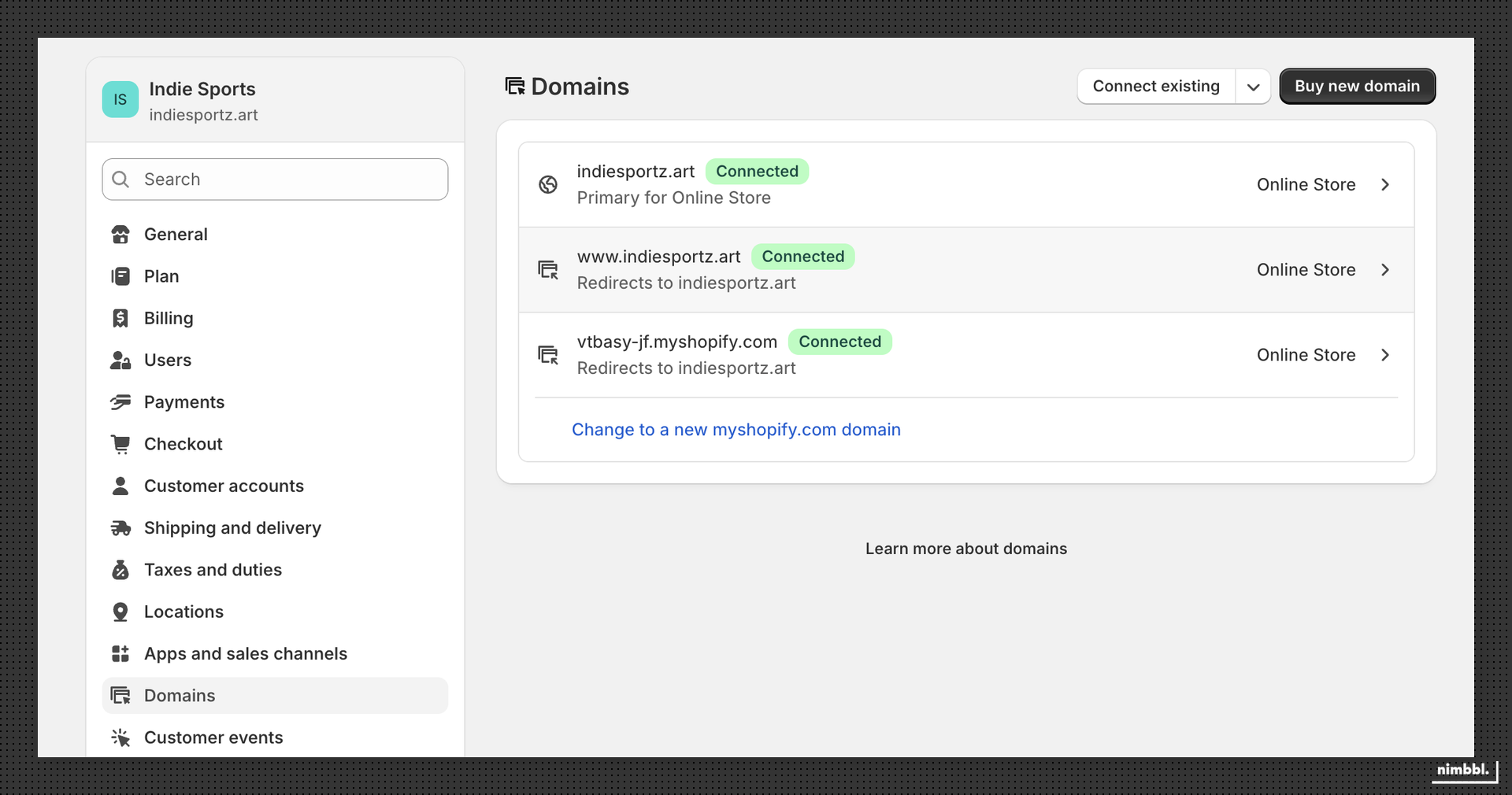This screenshot has width=1512, height=795.
Task: Click the globe icon beside indiesportz.art
Action: pyautogui.click(x=549, y=184)
